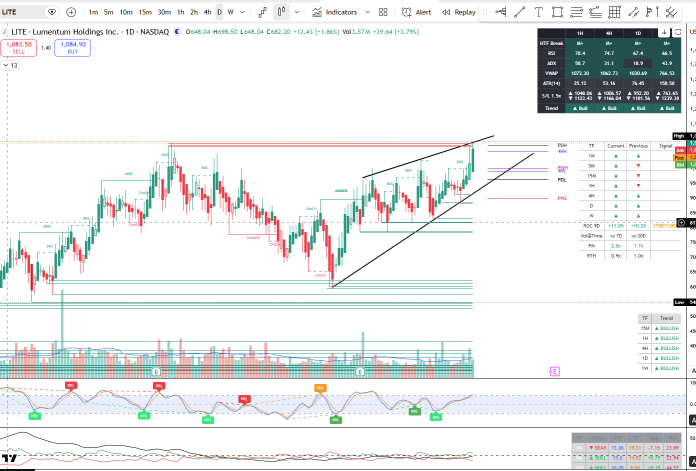
Task: Select the long position drawing tool
Action: coord(501,12)
